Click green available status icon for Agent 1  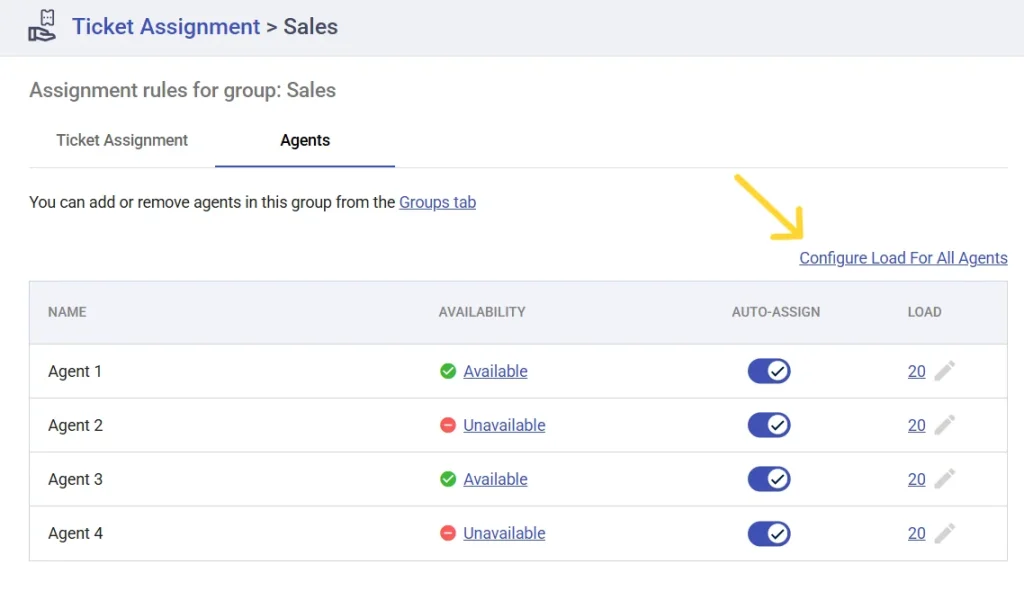click(448, 371)
